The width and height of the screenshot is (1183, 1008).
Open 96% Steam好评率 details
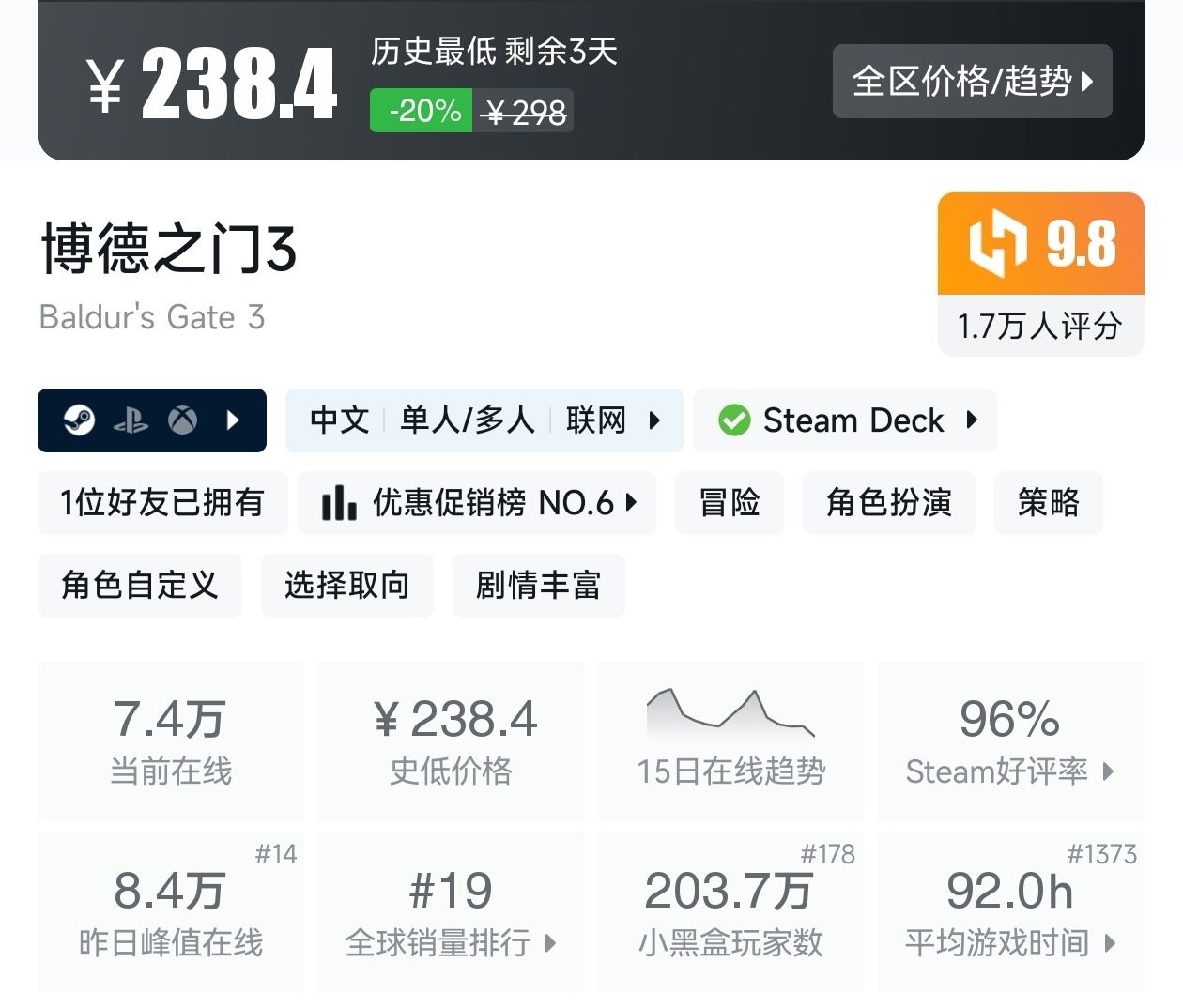pos(1010,741)
